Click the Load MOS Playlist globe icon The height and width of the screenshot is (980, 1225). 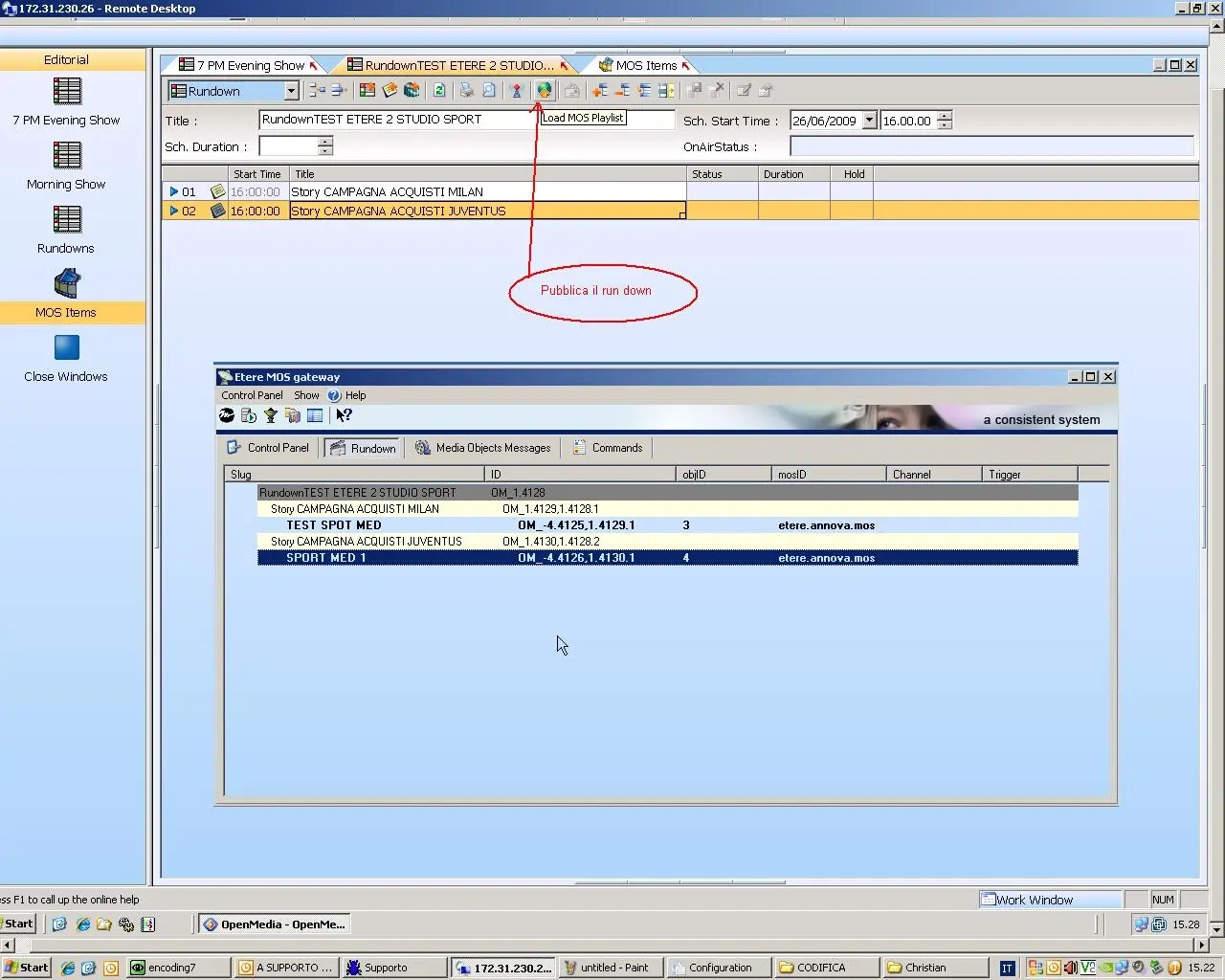point(544,90)
